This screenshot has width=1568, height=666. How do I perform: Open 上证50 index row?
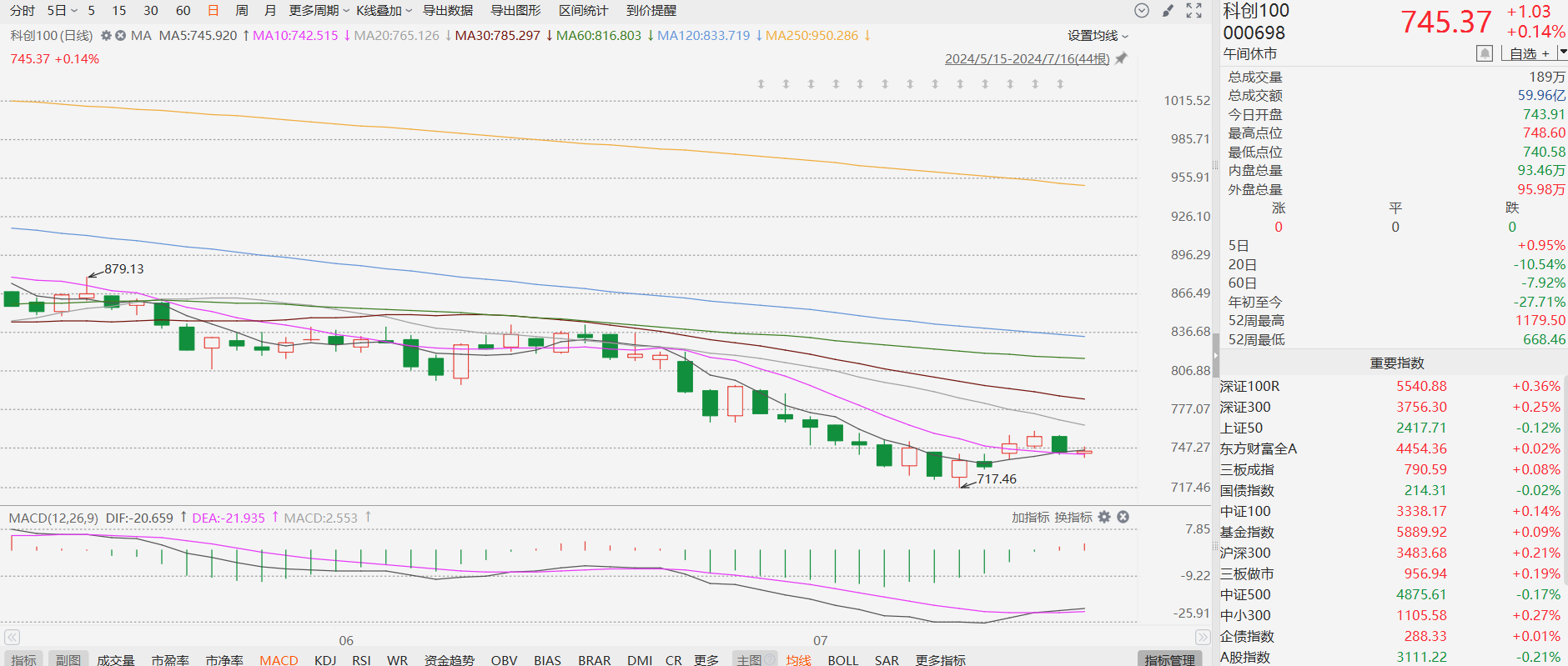[1390, 428]
